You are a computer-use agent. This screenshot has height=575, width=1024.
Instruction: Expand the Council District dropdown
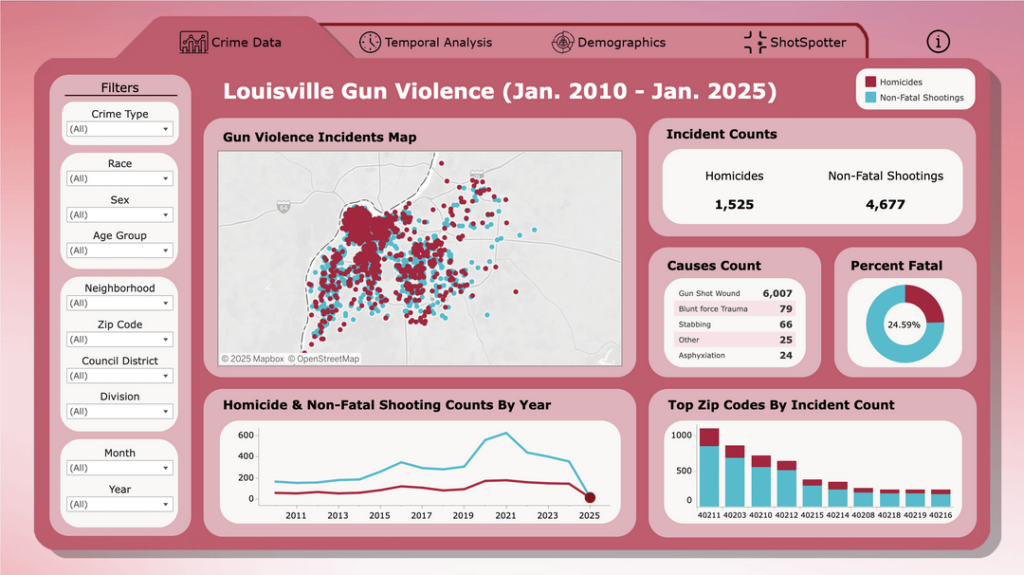coord(120,376)
